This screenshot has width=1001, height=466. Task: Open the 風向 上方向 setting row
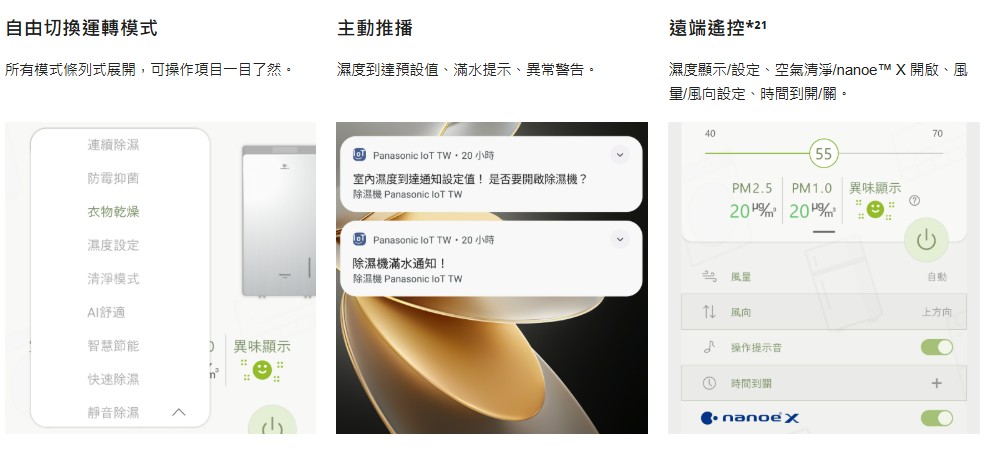(824, 312)
